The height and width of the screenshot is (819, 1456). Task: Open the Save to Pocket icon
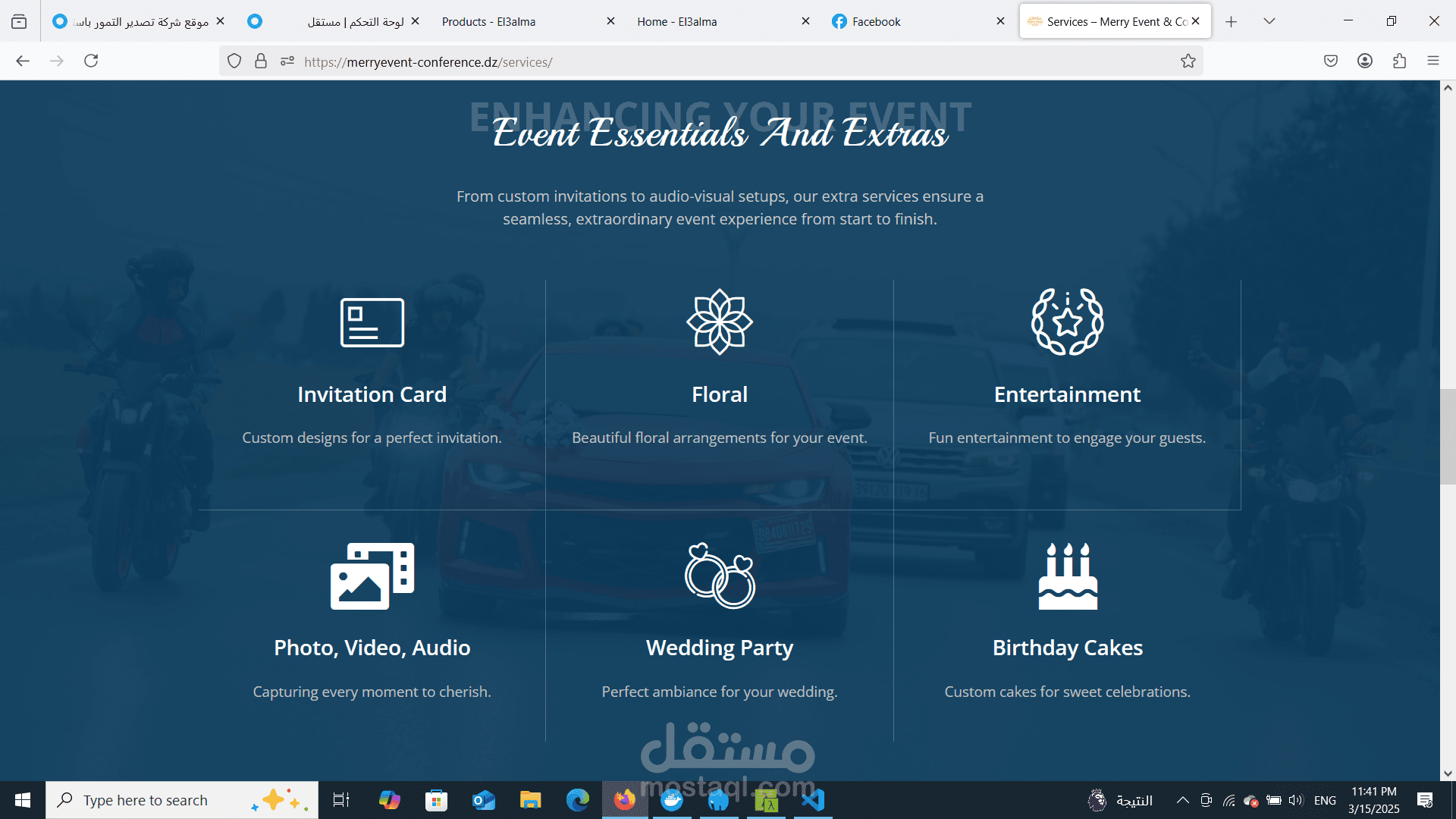[1330, 61]
